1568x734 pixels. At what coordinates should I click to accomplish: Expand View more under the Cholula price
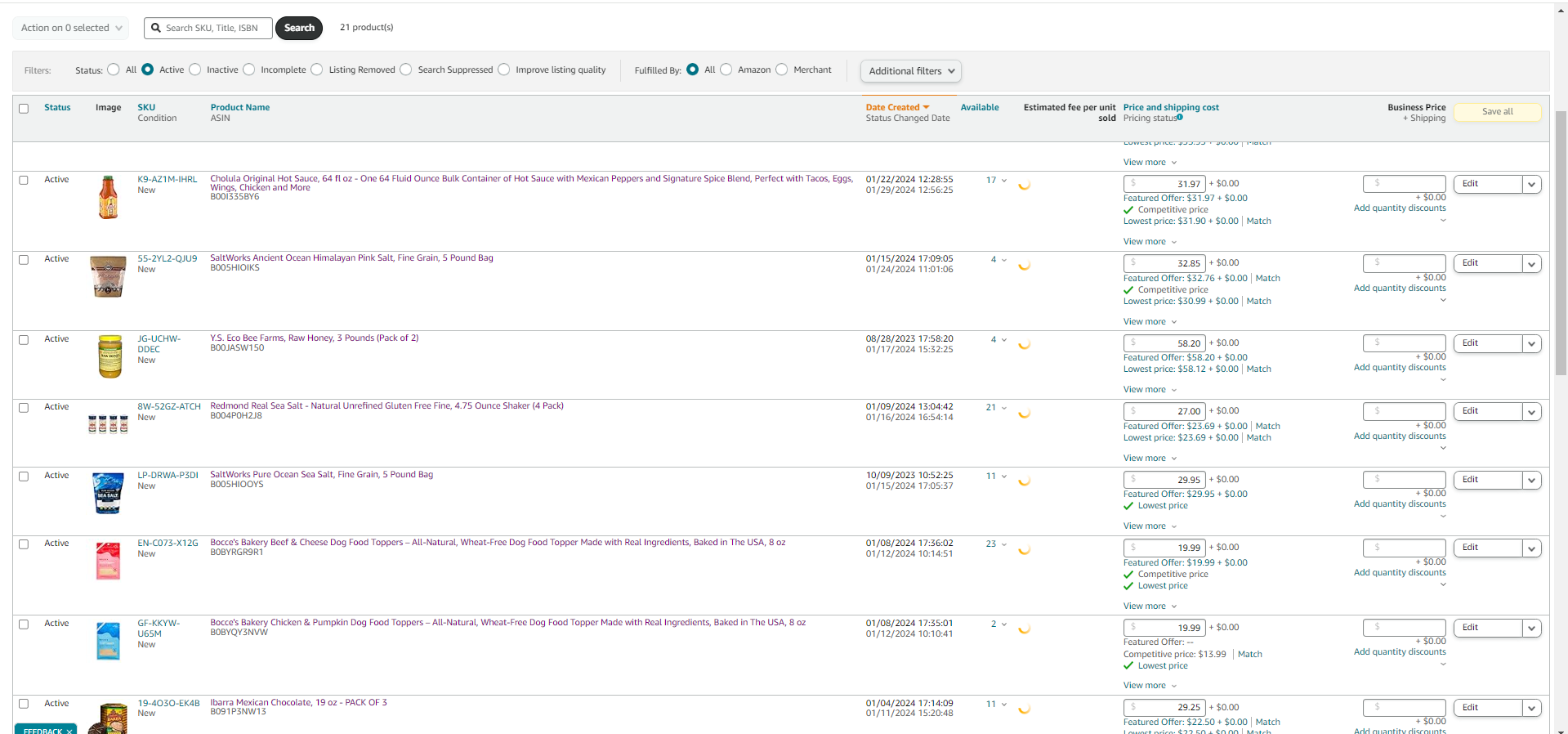pyautogui.click(x=1150, y=242)
